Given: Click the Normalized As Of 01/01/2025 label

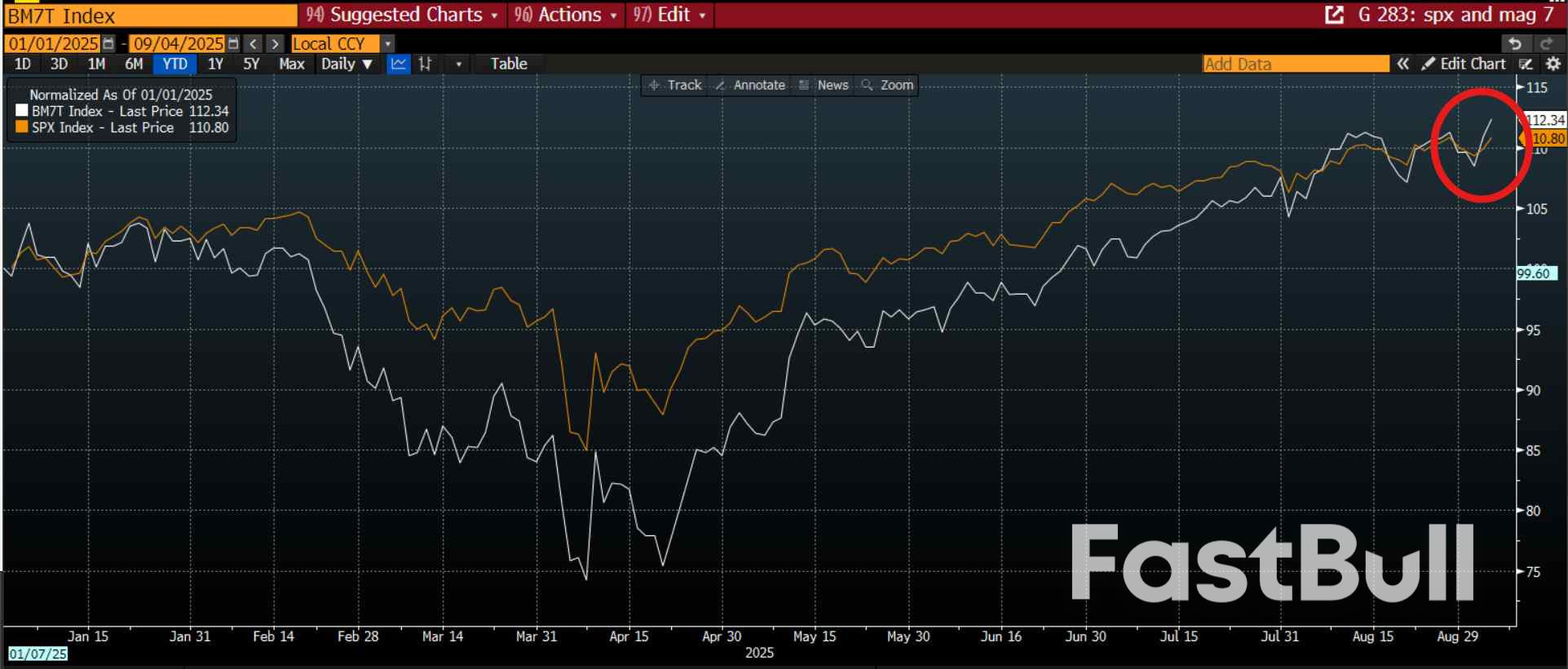Looking at the screenshot, I should [x=121, y=95].
